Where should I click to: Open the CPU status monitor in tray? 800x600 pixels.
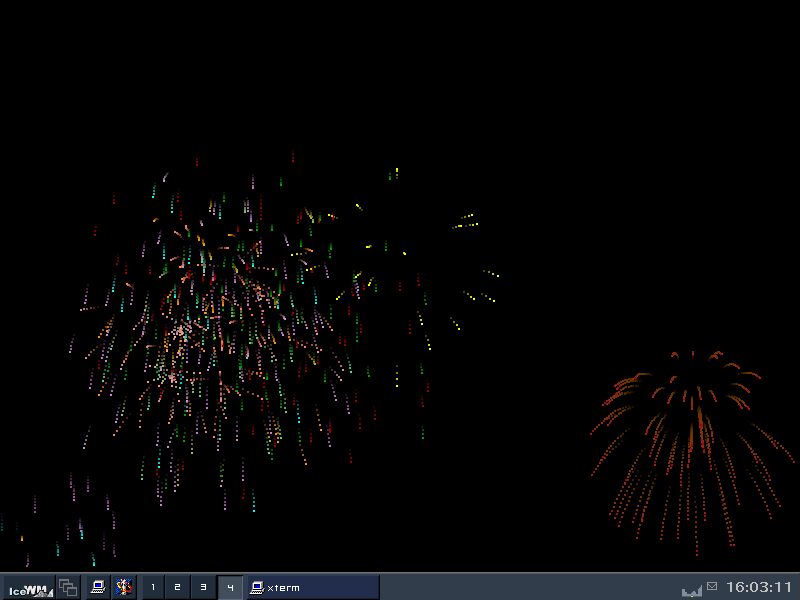pyautogui.click(x=691, y=589)
